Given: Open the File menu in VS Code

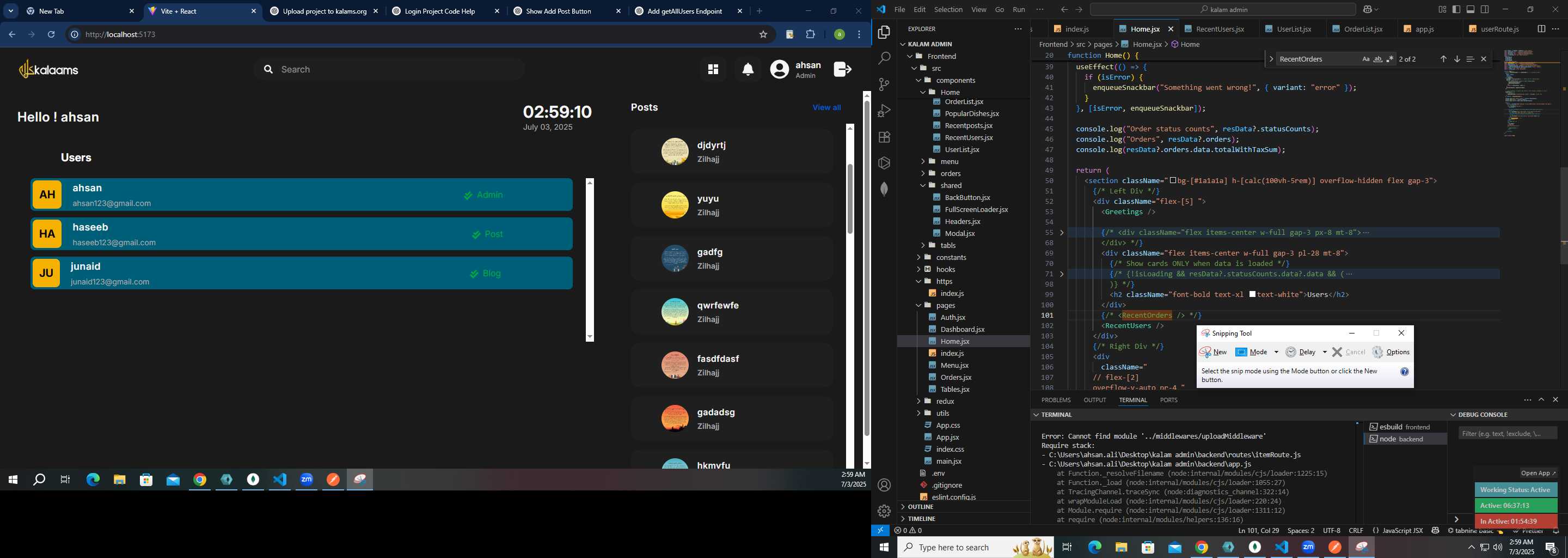Looking at the screenshot, I should (899, 9).
